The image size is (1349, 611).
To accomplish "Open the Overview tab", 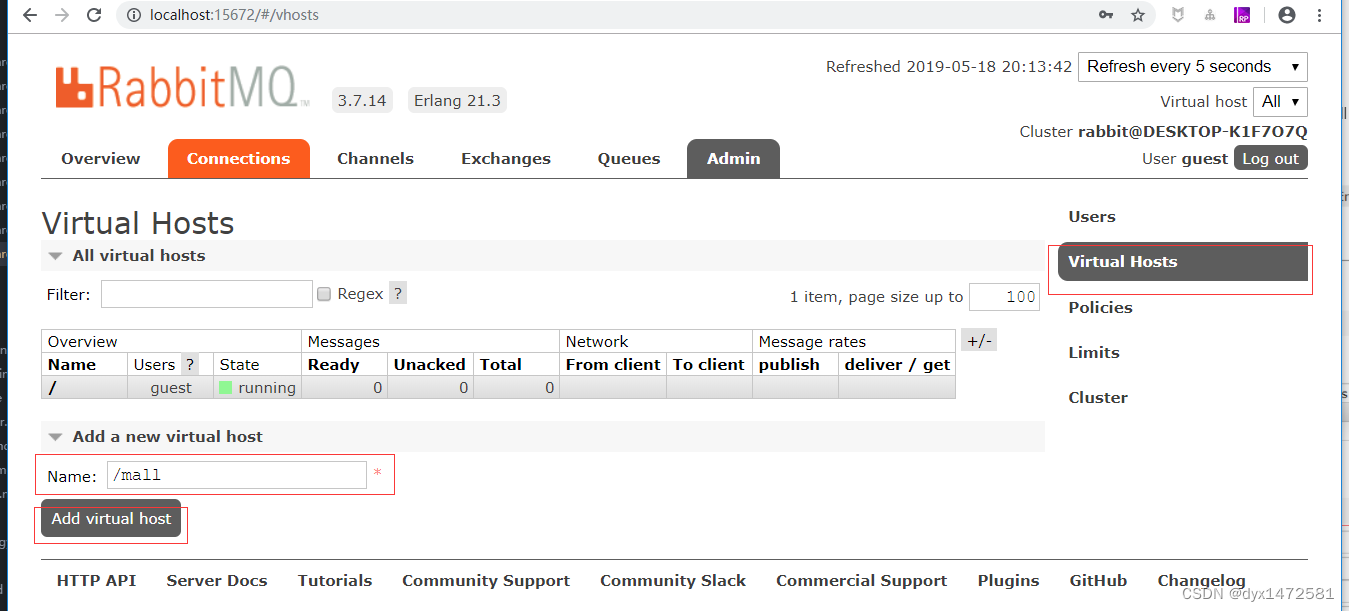I will (x=101, y=159).
